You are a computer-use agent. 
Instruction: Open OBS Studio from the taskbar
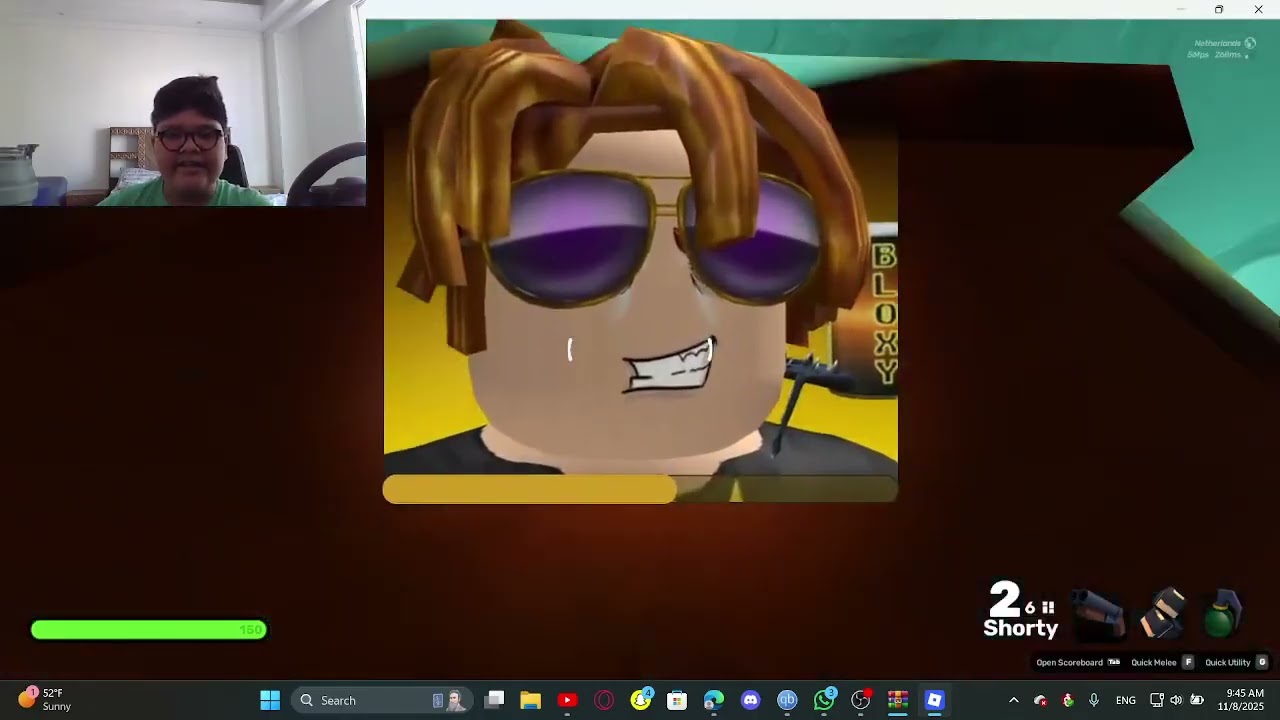pos(861,700)
